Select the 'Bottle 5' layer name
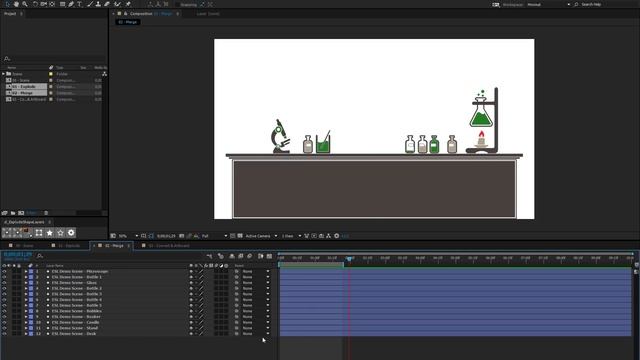 [x=77, y=305]
